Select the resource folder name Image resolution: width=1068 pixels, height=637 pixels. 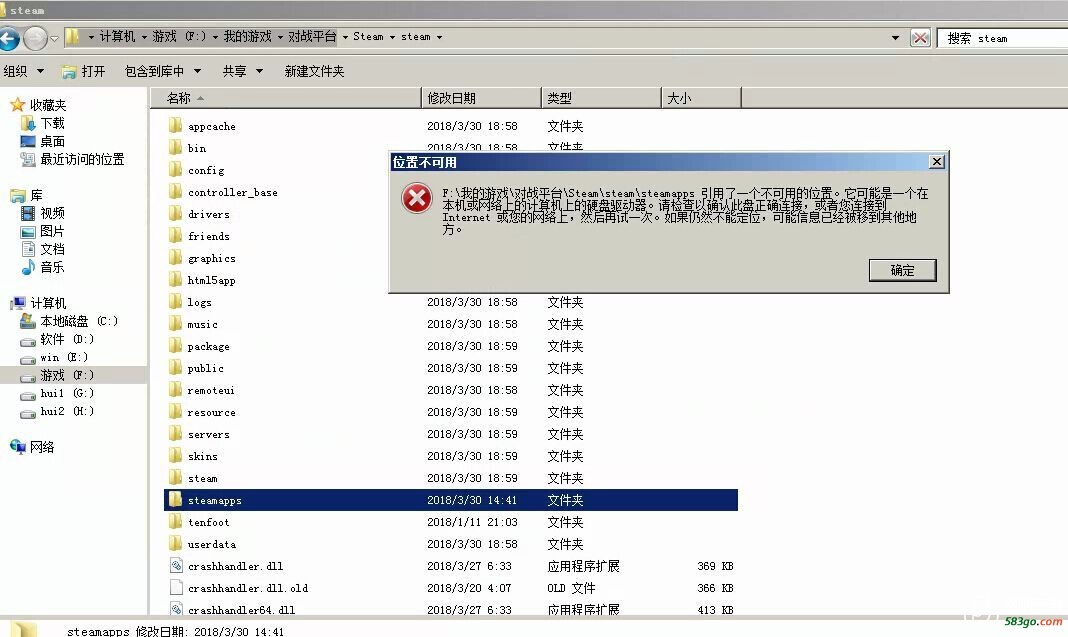click(x=211, y=412)
